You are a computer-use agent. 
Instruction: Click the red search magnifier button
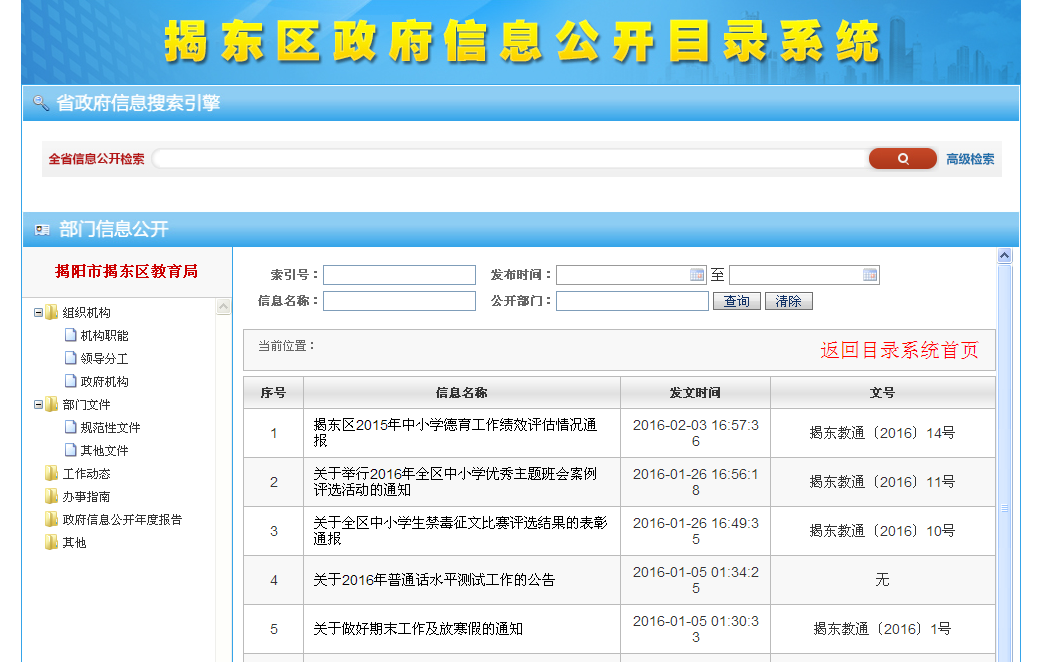[x=902, y=158]
